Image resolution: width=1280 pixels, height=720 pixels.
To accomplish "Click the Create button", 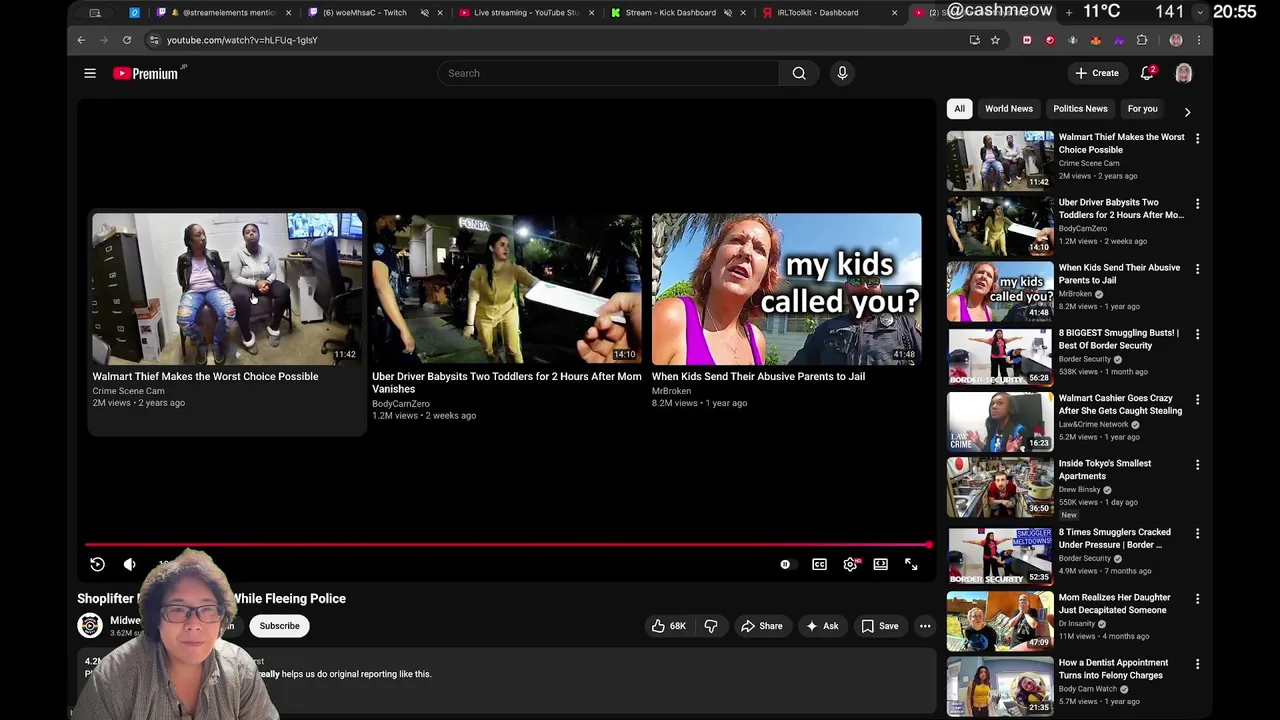I will click(x=1096, y=73).
